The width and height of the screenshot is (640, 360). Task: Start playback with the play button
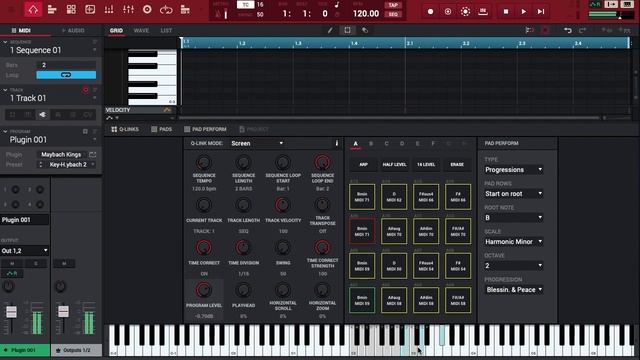[523, 12]
